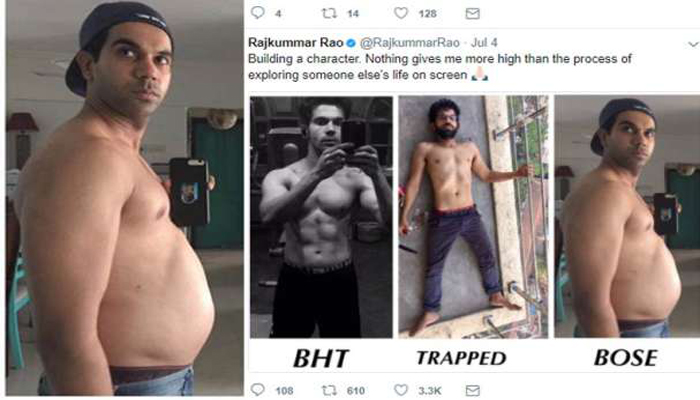This screenshot has height=400, width=700.
Task: Click the 'Building a character' tweet text
Action: click(x=440, y=67)
